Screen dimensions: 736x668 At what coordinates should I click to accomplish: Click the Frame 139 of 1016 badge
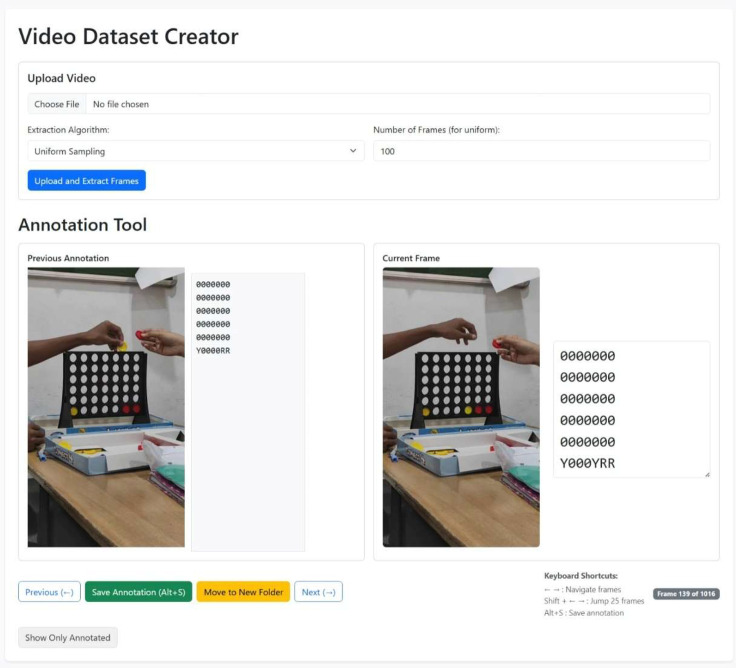click(x=686, y=594)
